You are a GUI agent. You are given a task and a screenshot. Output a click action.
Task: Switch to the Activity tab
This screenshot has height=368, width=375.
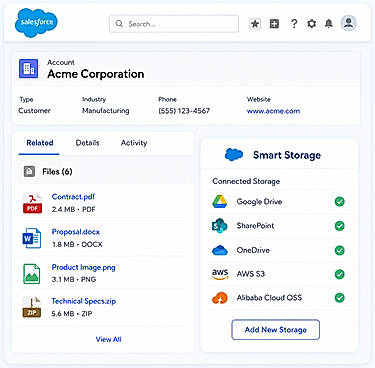[134, 143]
